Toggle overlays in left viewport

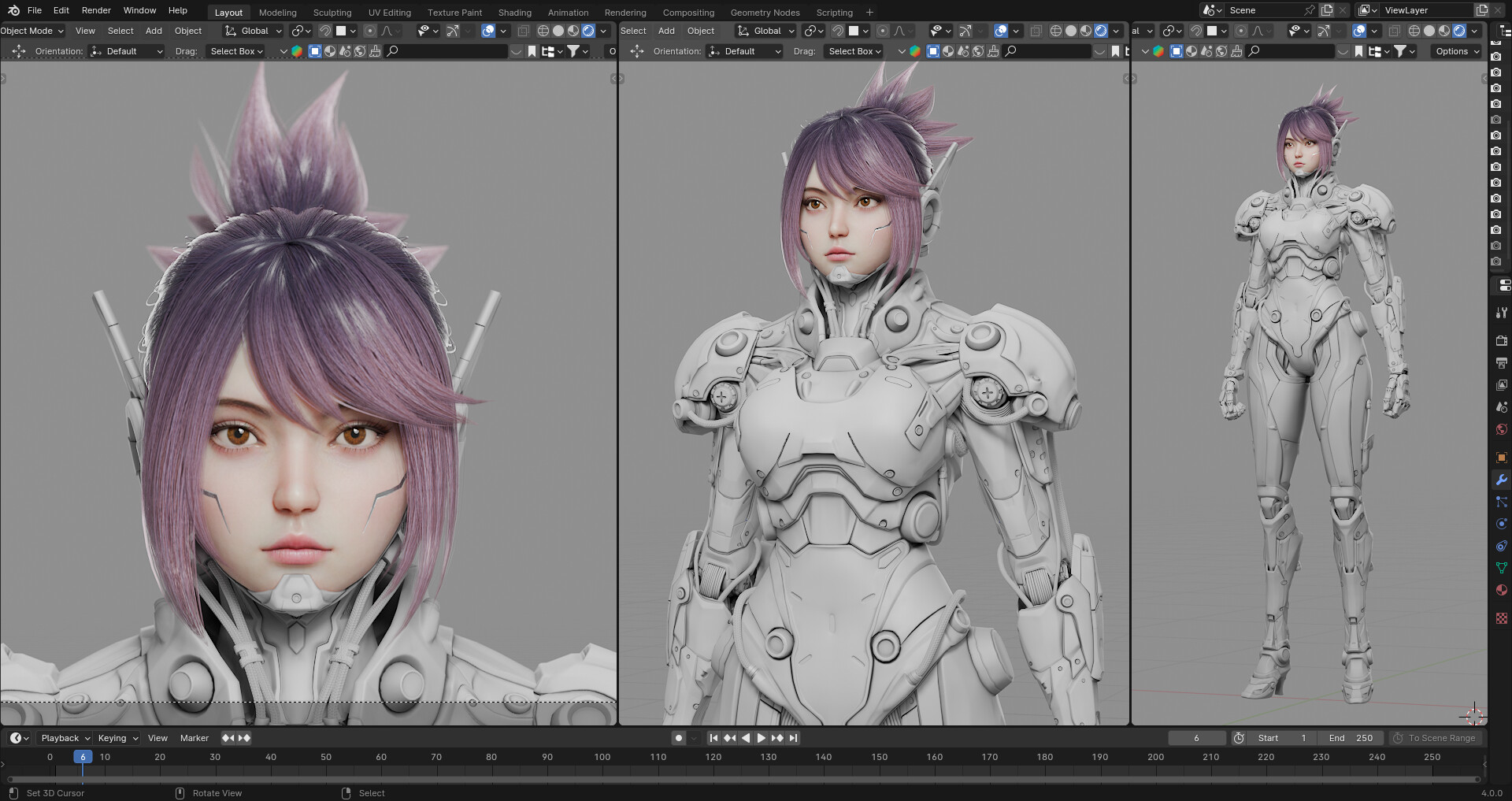pos(488,31)
